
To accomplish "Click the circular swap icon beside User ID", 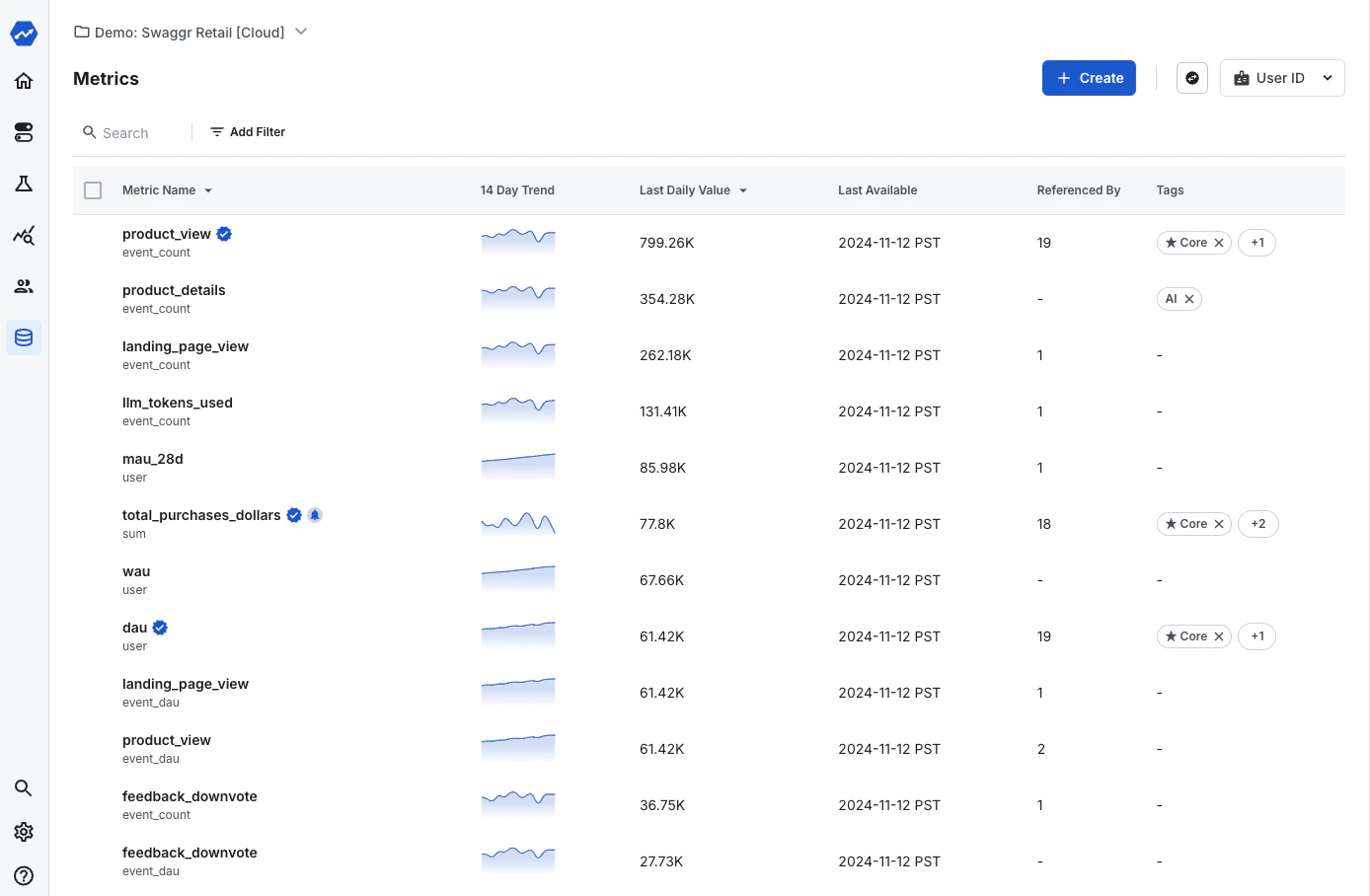I will [1191, 77].
